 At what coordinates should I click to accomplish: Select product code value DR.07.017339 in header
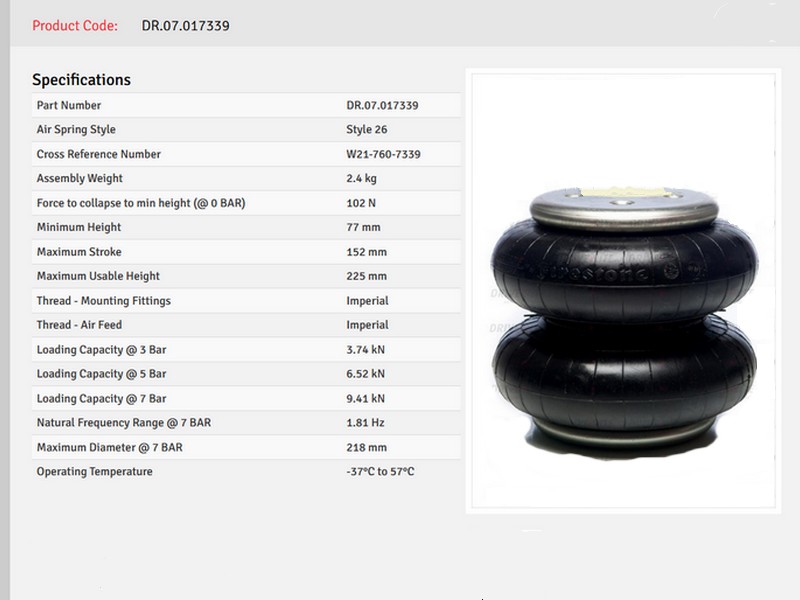[186, 26]
